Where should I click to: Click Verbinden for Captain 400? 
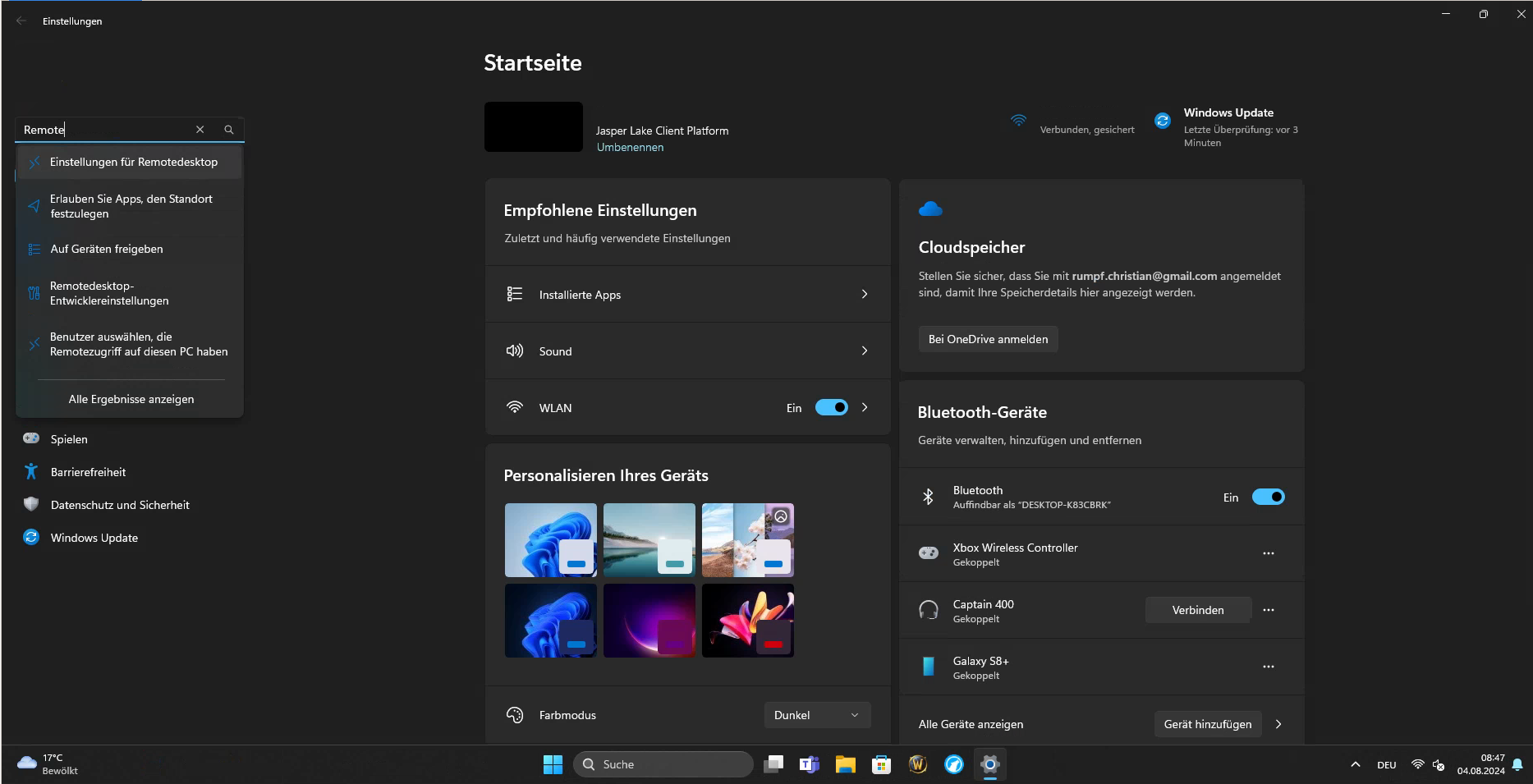[x=1197, y=610]
